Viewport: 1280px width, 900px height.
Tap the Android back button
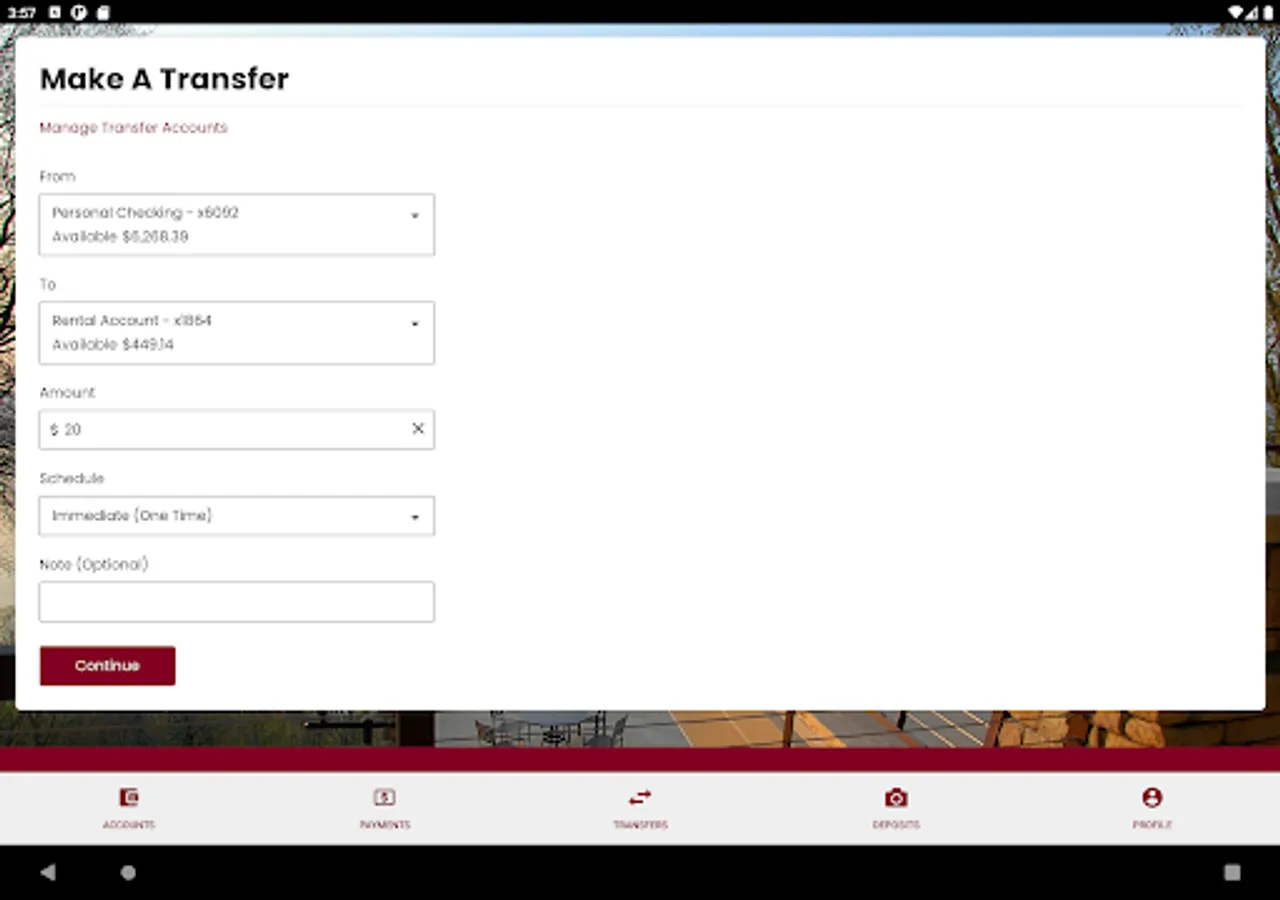[x=47, y=872]
